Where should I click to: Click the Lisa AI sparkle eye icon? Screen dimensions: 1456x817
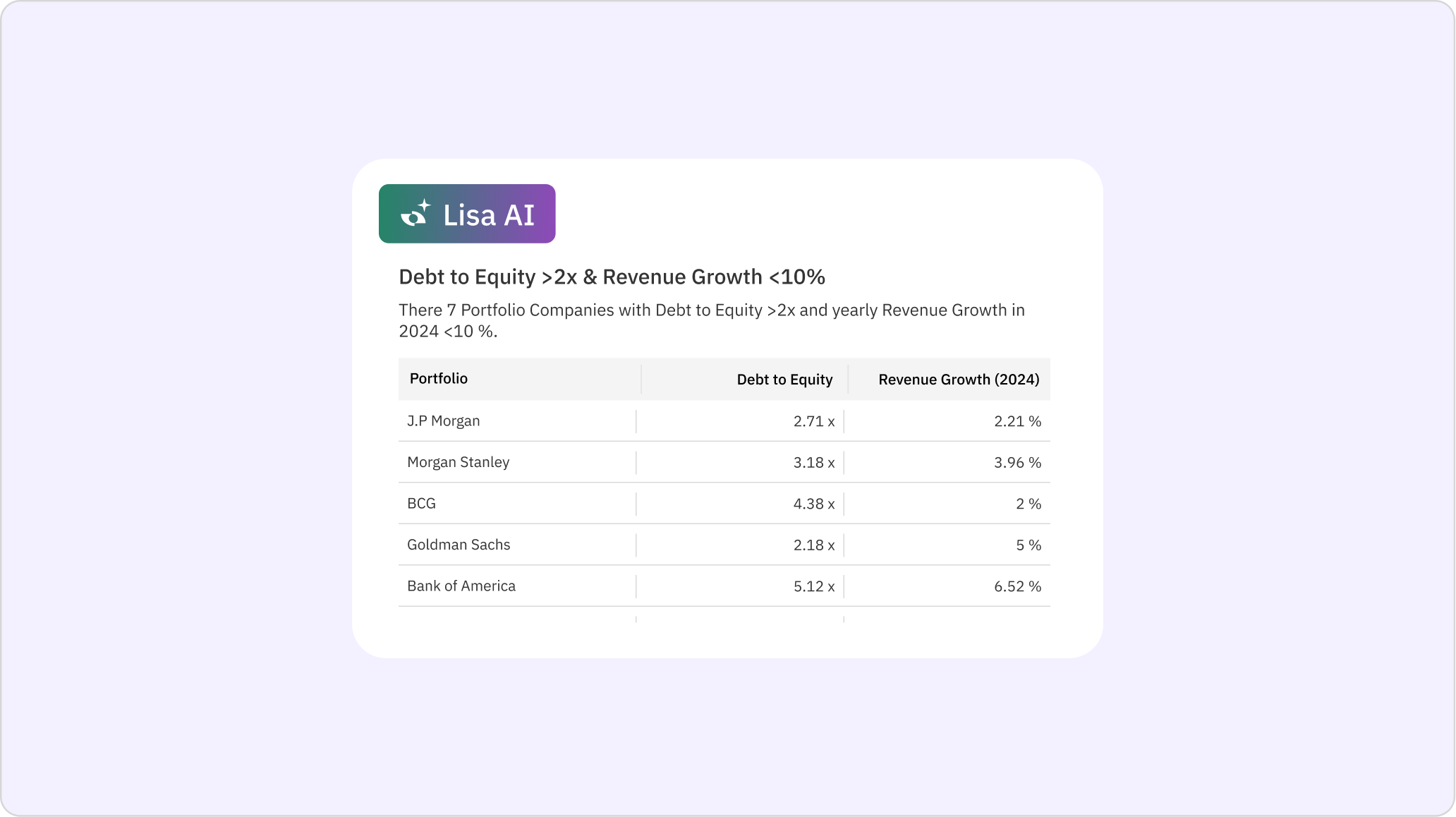point(415,213)
